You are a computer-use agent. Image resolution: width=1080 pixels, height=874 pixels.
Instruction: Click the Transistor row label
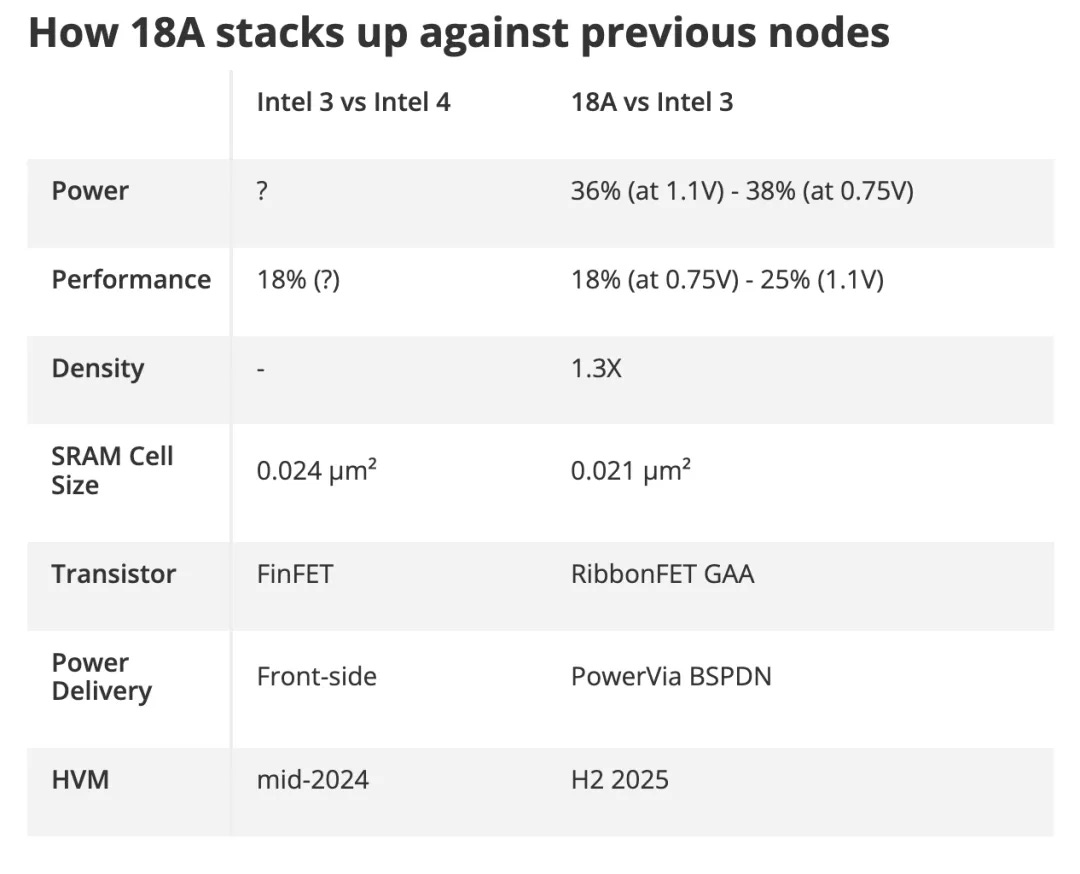coord(114,574)
